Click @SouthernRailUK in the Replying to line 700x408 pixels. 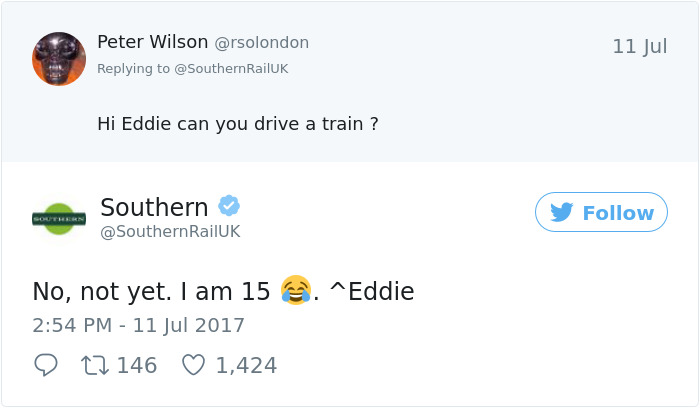click(x=231, y=68)
